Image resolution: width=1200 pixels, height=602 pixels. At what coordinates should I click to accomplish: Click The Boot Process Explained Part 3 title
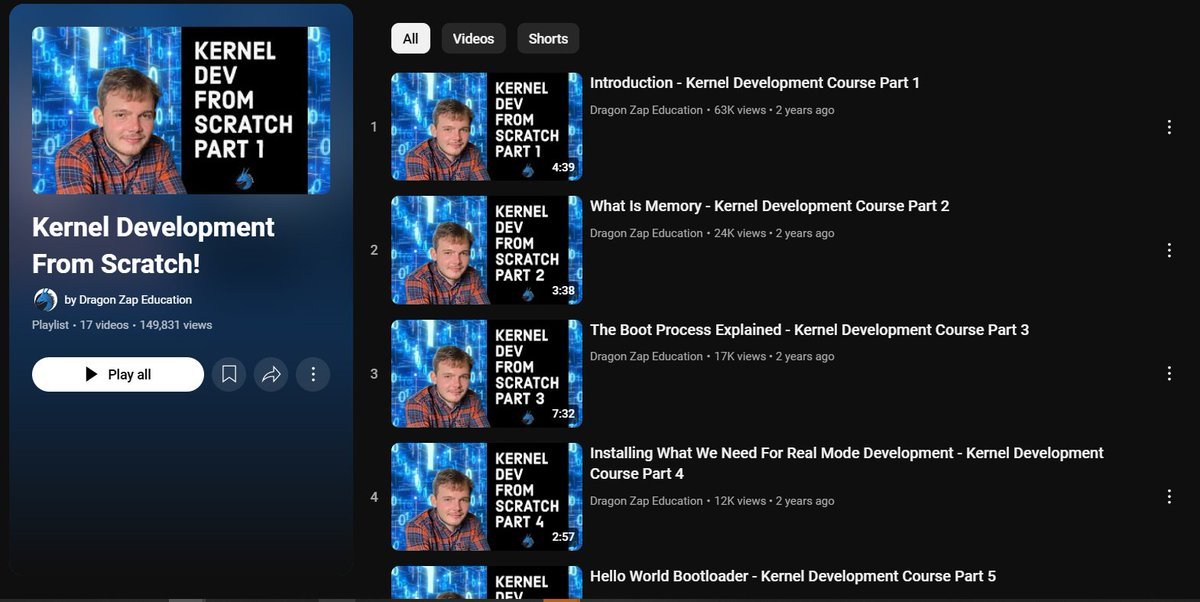click(x=809, y=330)
